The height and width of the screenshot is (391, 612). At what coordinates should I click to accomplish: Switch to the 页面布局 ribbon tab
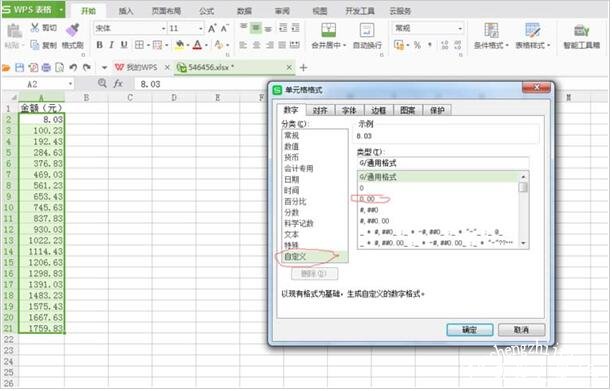(x=166, y=11)
